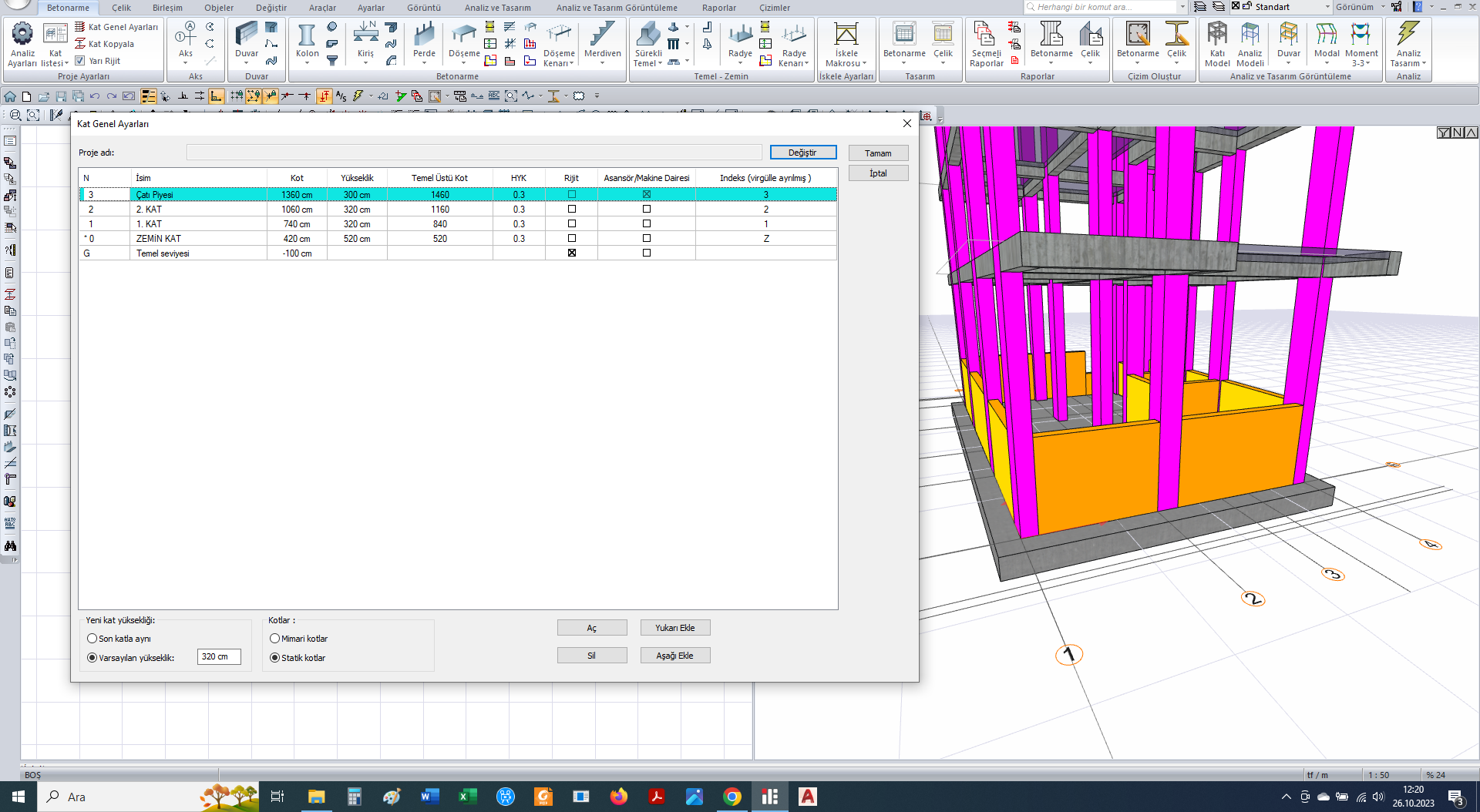Image resolution: width=1480 pixels, height=812 pixels.
Task: Toggle Rijit checkbox for 2. KAT row
Action: [572, 209]
